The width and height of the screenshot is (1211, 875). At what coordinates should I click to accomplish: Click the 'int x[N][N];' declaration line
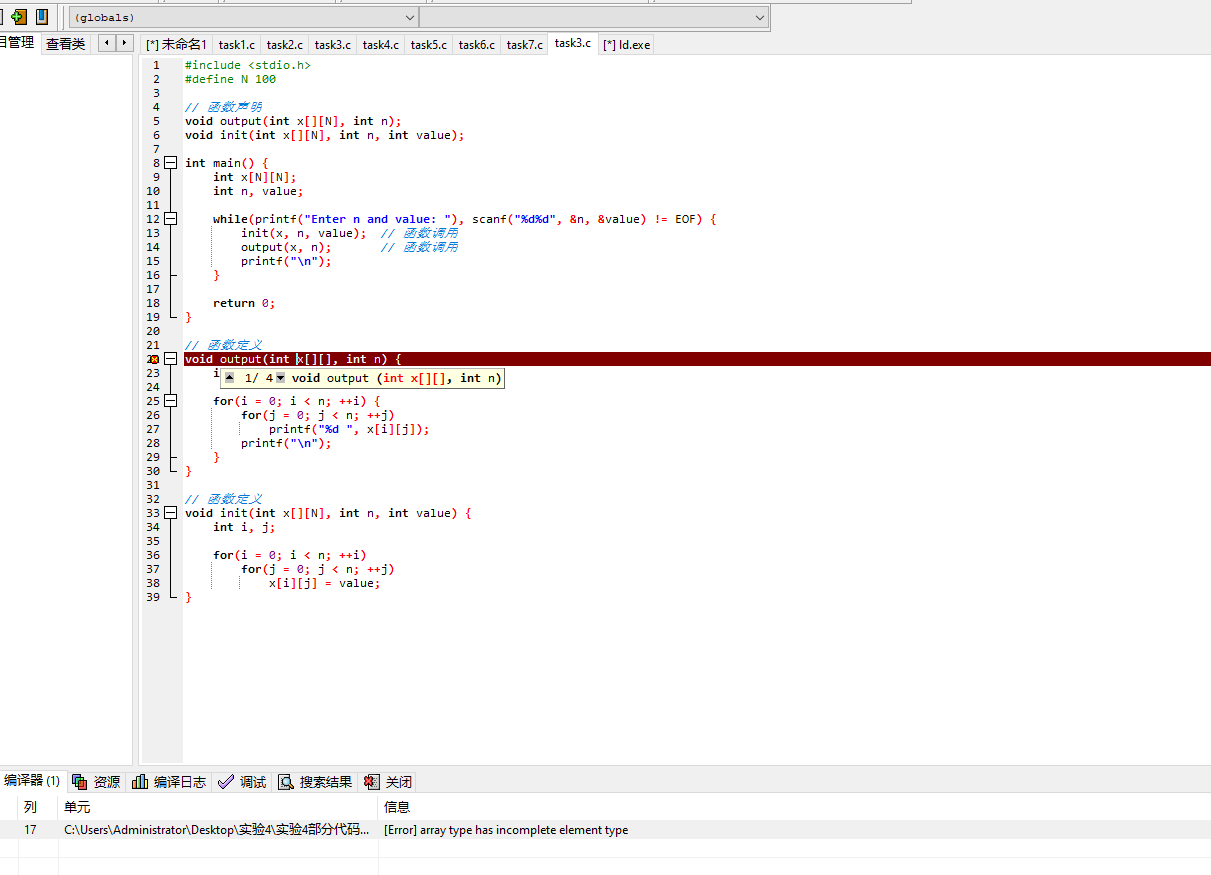tap(255, 177)
